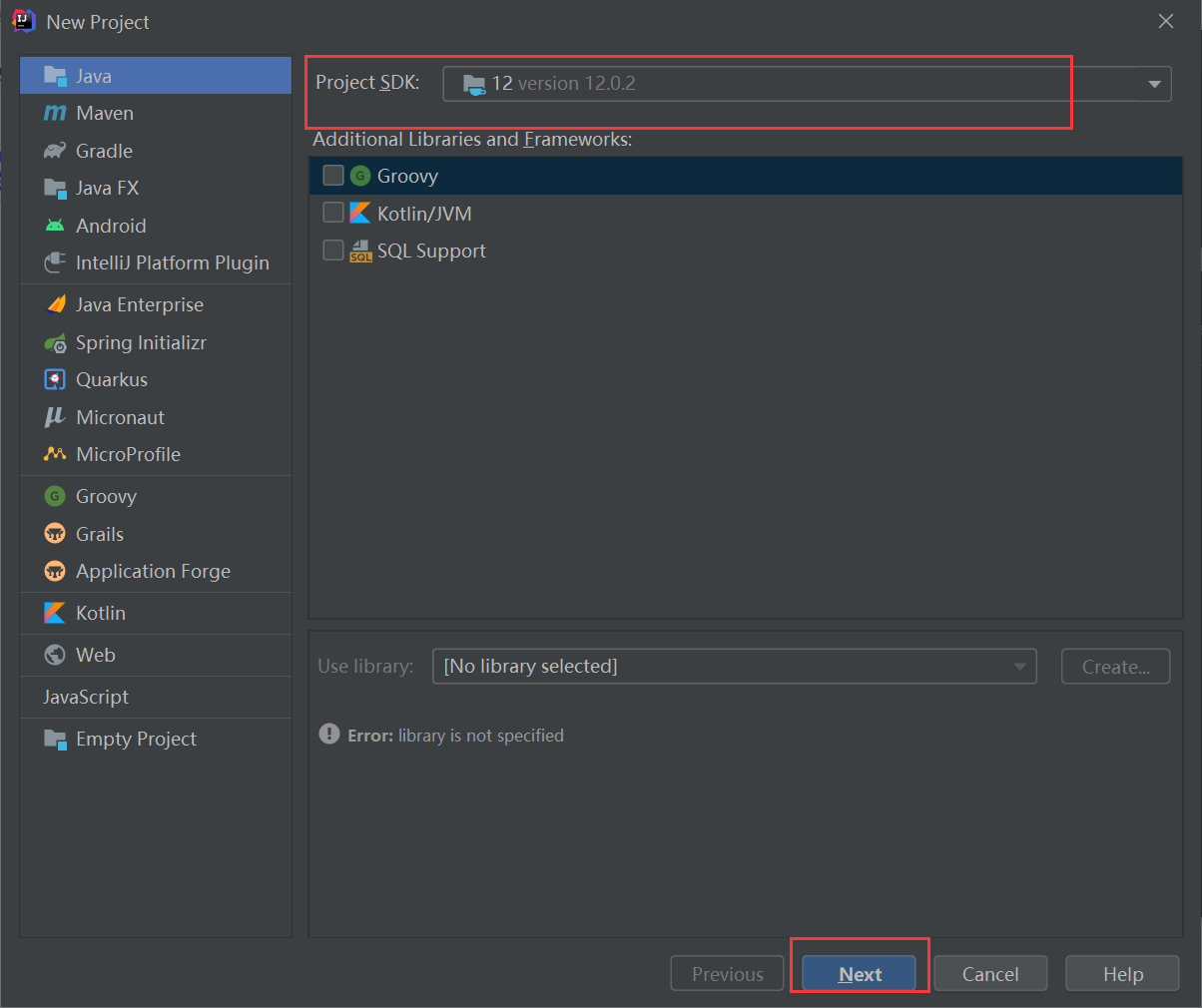Click the Kotlin/JVM framework icon
The width and height of the screenshot is (1202, 1008).
[360, 213]
